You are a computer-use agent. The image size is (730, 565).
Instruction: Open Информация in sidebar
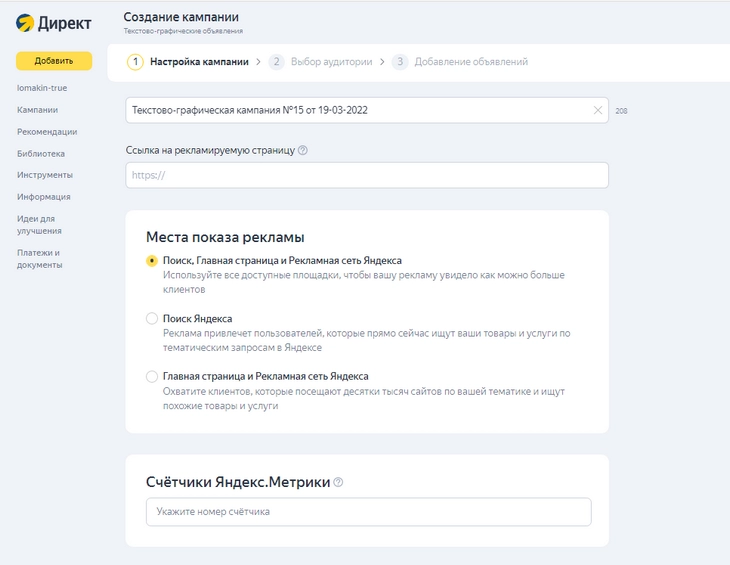(x=44, y=197)
